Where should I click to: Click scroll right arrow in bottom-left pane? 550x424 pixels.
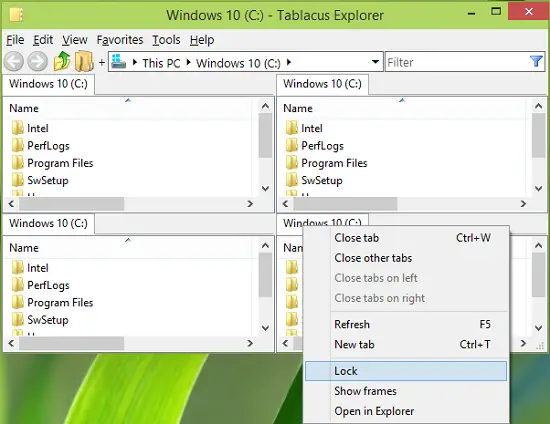click(250, 343)
